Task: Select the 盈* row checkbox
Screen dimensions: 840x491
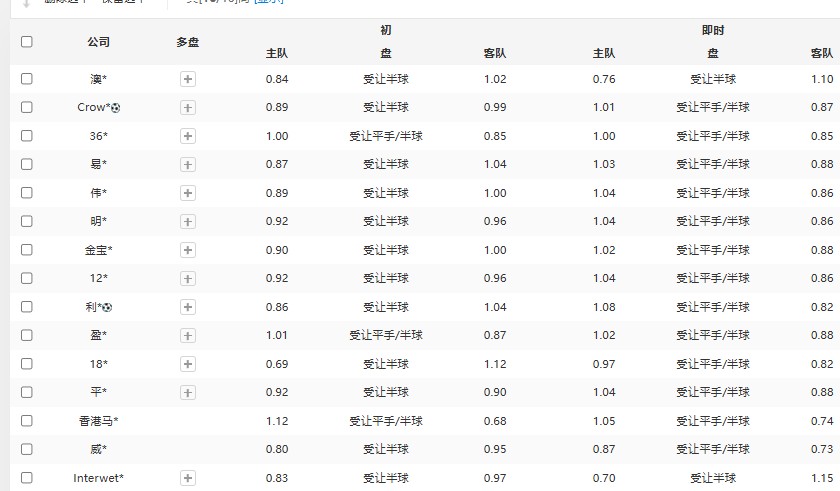Action: click(x=26, y=335)
